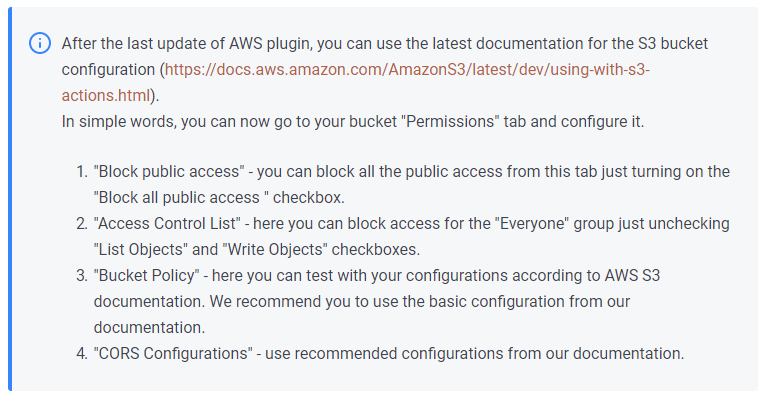Click the "Block public access" list item heading
The height and width of the screenshot is (401, 765).
pos(169,172)
